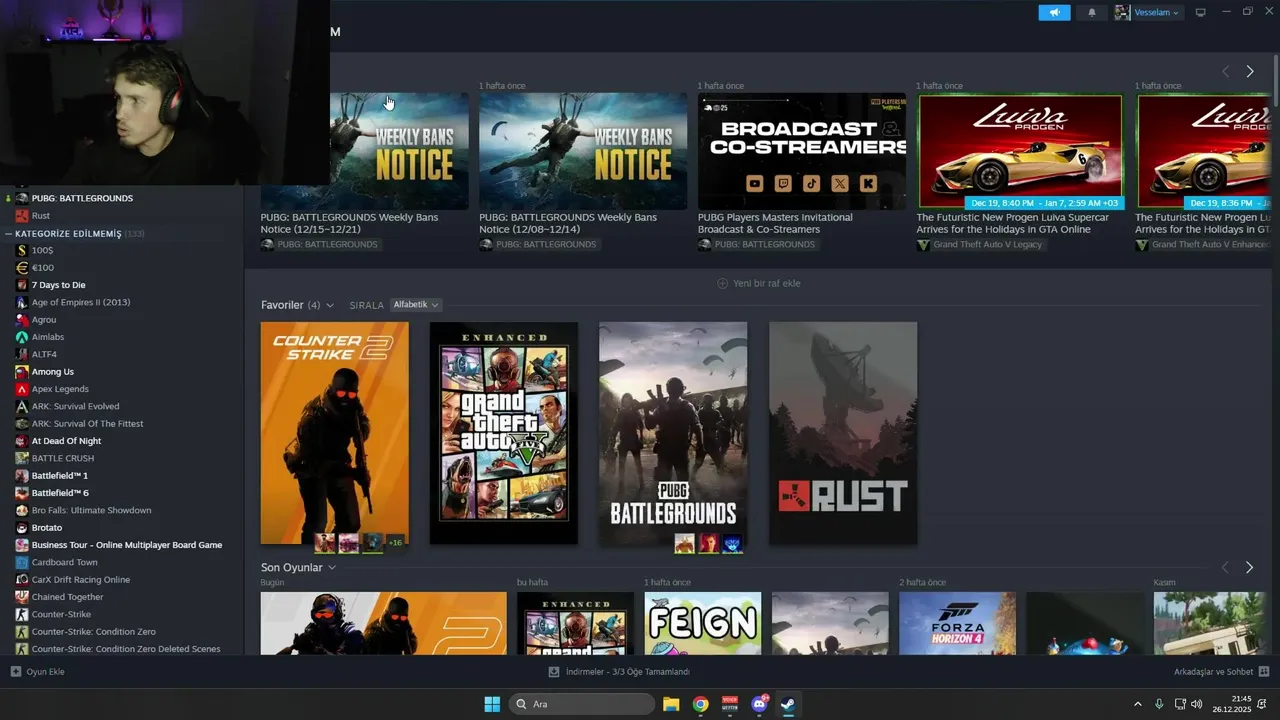Viewport: 1280px width, 720px height.
Task: Select Rust in the library sidebar
Action: [41, 216]
